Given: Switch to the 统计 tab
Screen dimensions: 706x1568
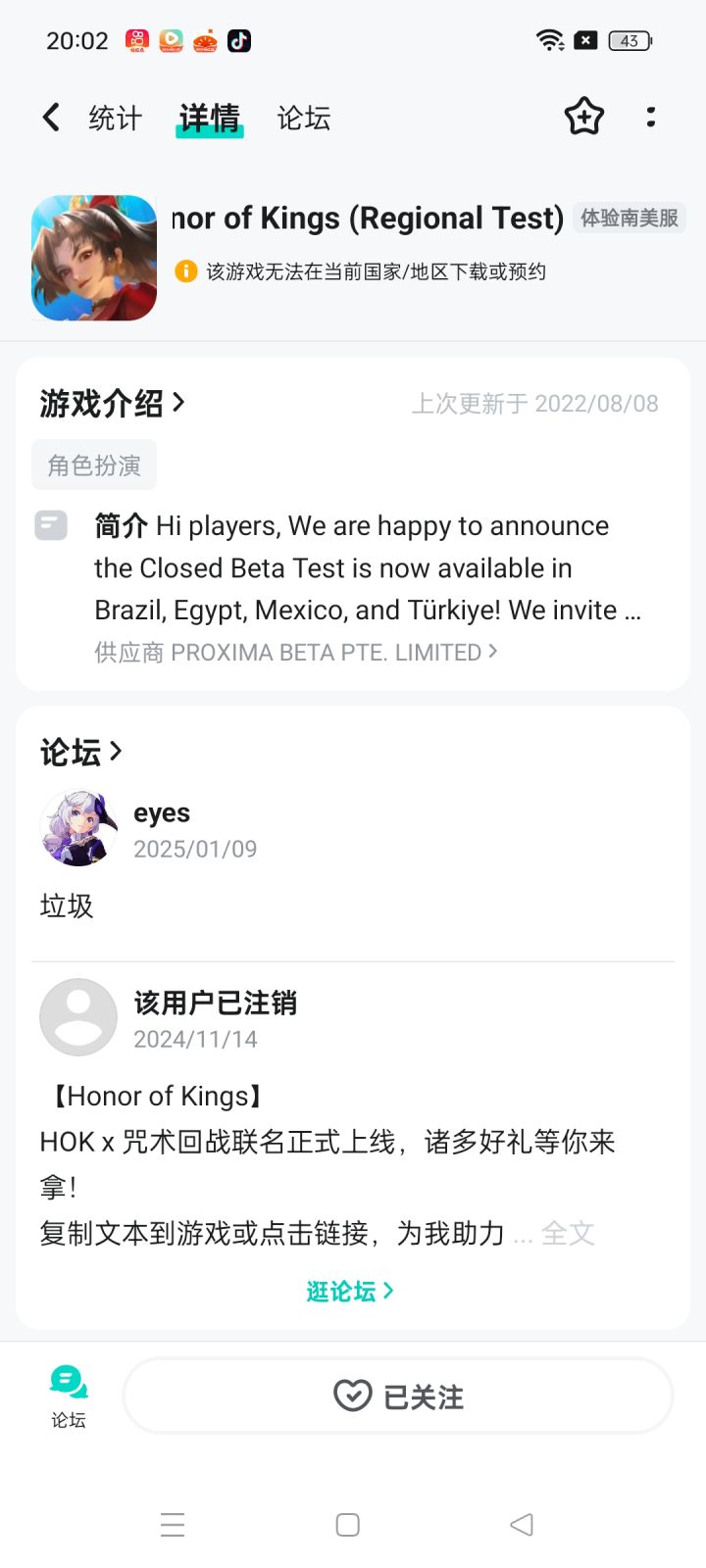Looking at the screenshot, I should point(115,119).
